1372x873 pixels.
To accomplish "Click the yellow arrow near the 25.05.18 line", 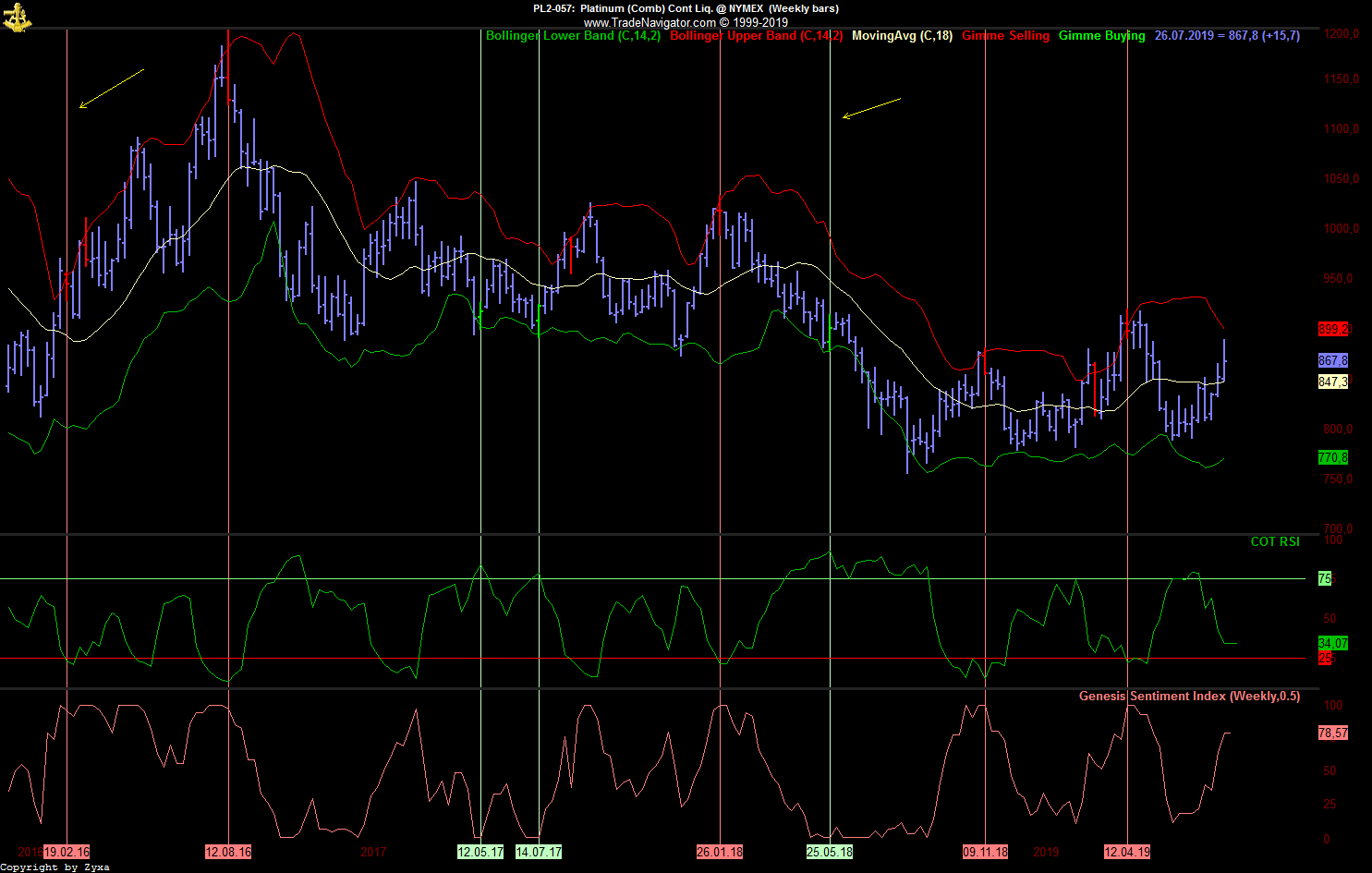I will (x=871, y=108).
